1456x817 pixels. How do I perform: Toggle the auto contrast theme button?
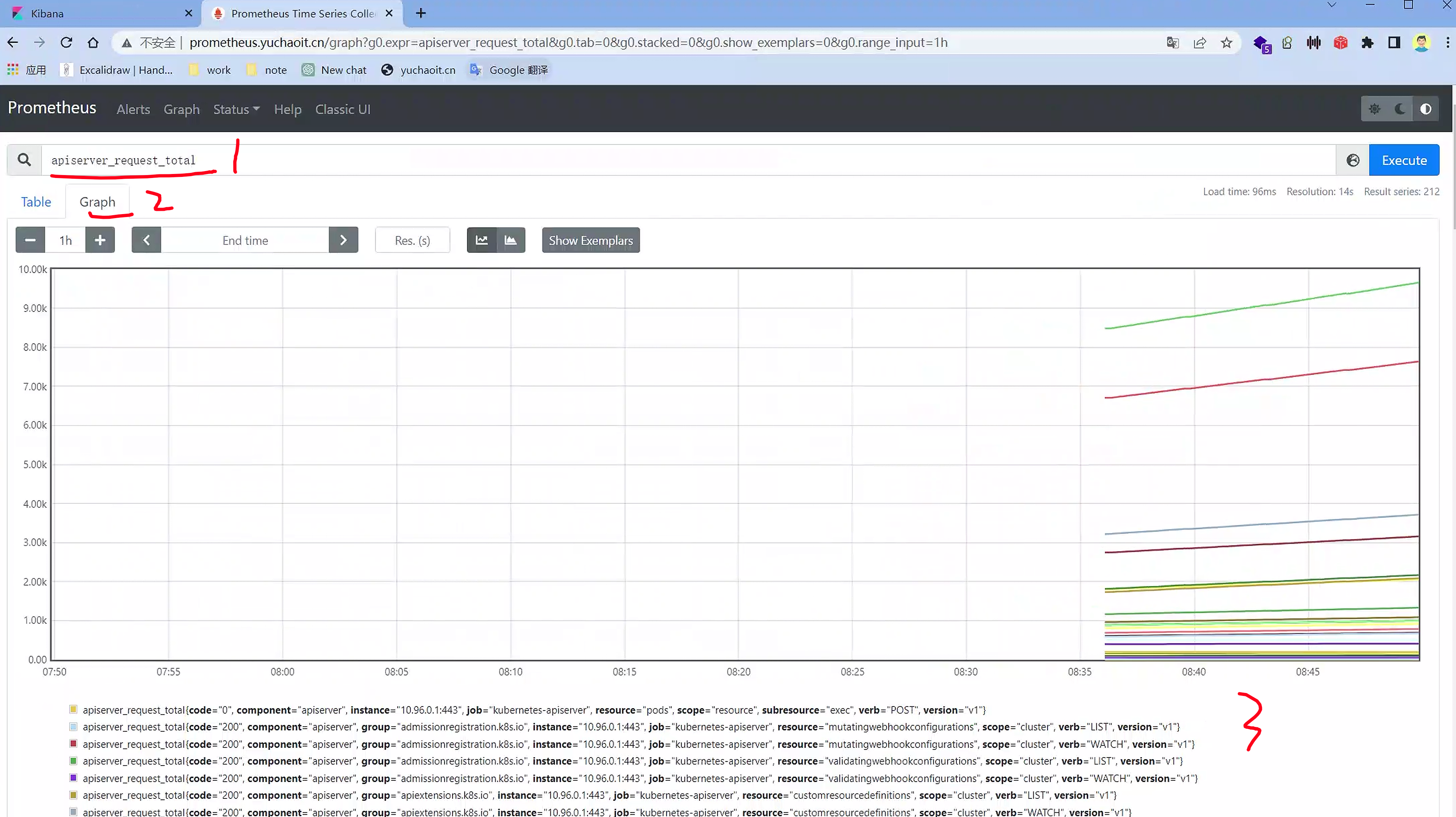pyautogui.click(x=1425, y=109)
